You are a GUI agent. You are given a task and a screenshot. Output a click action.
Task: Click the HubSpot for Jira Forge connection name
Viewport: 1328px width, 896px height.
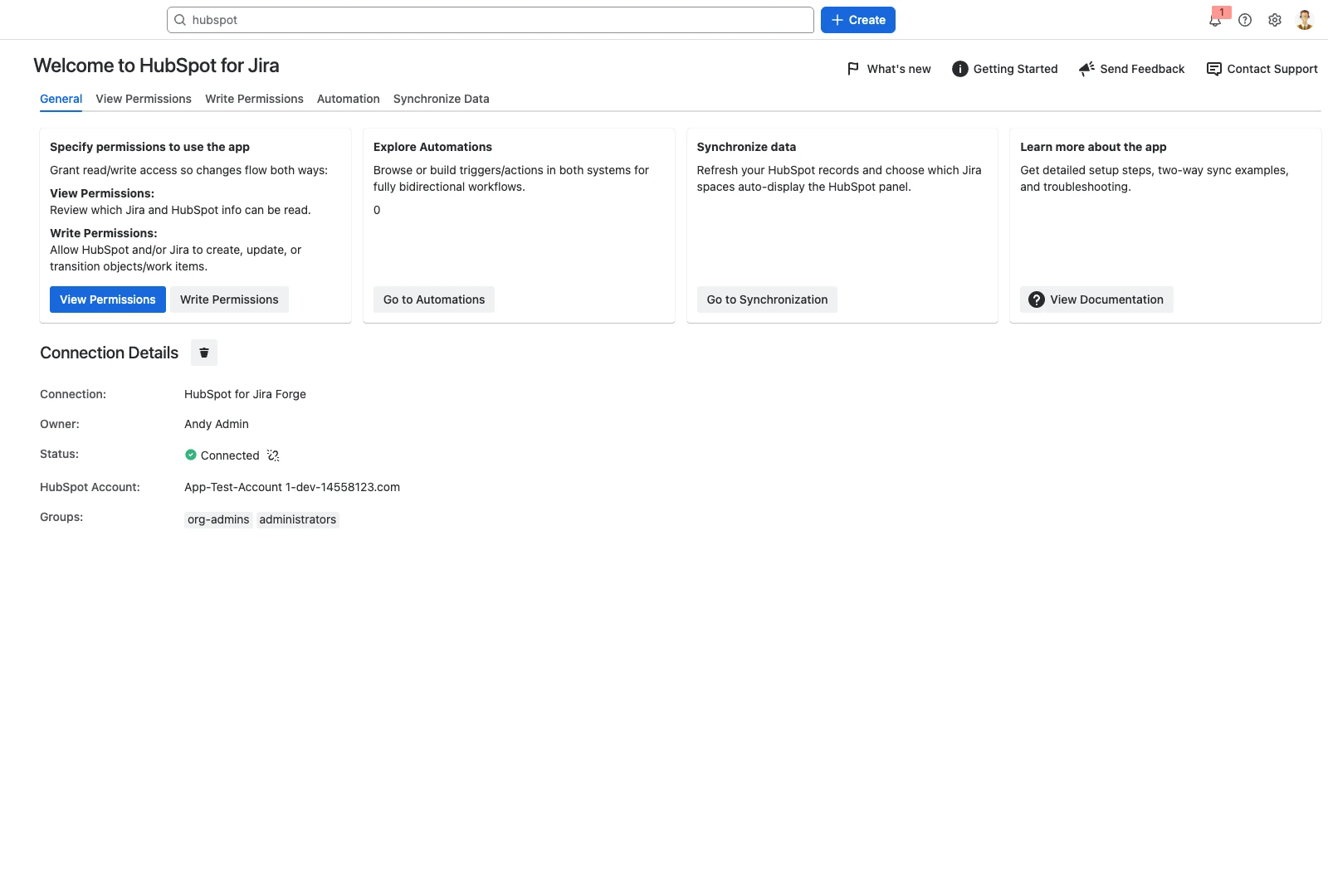pos(245,394)
